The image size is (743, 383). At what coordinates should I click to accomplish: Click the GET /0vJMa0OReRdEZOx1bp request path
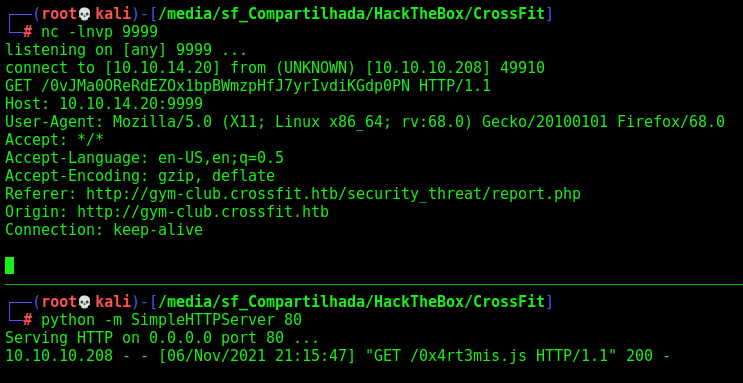point(230,86)
